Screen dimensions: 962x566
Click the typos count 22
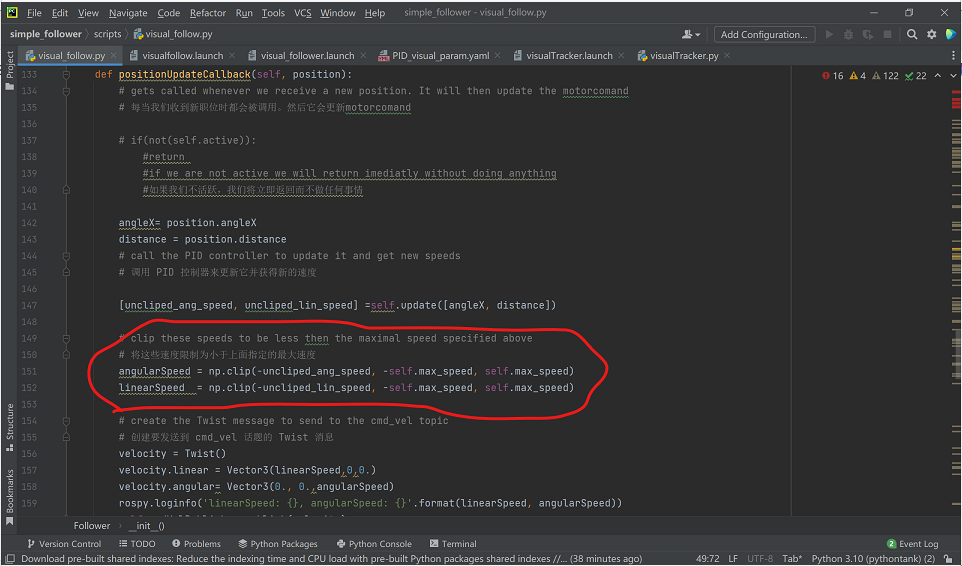click(x=915, y=75)
